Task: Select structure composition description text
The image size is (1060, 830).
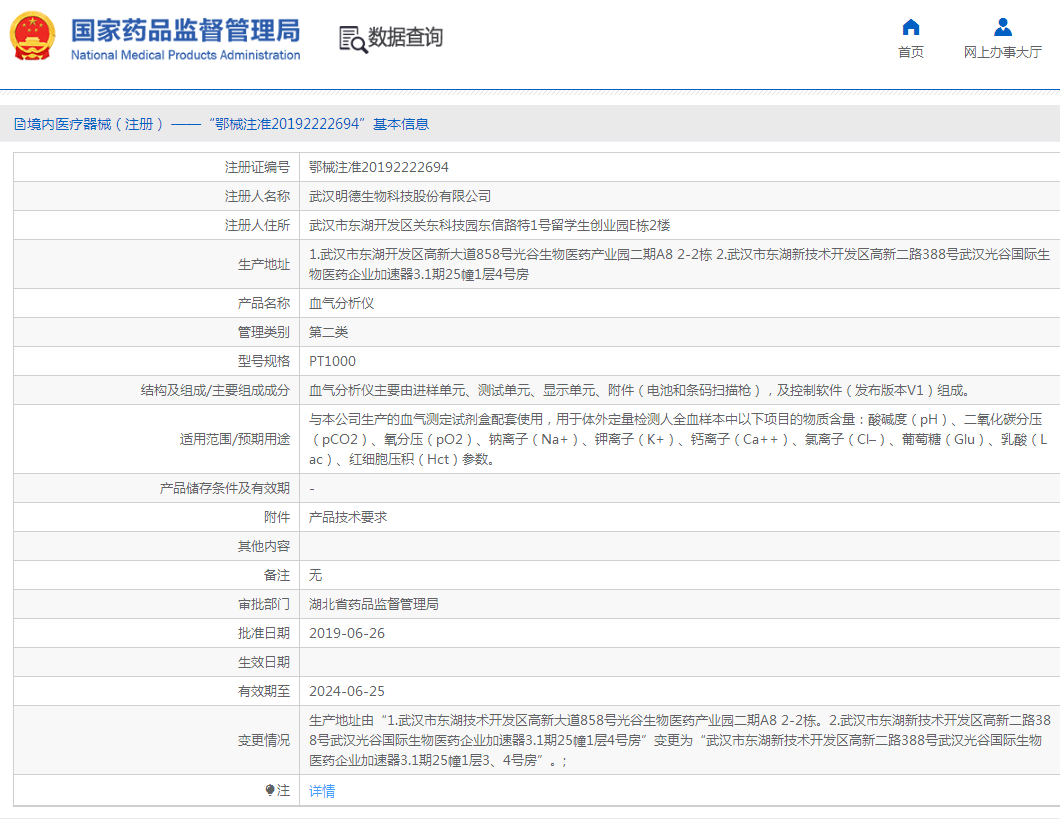Action: pos(641,391)
